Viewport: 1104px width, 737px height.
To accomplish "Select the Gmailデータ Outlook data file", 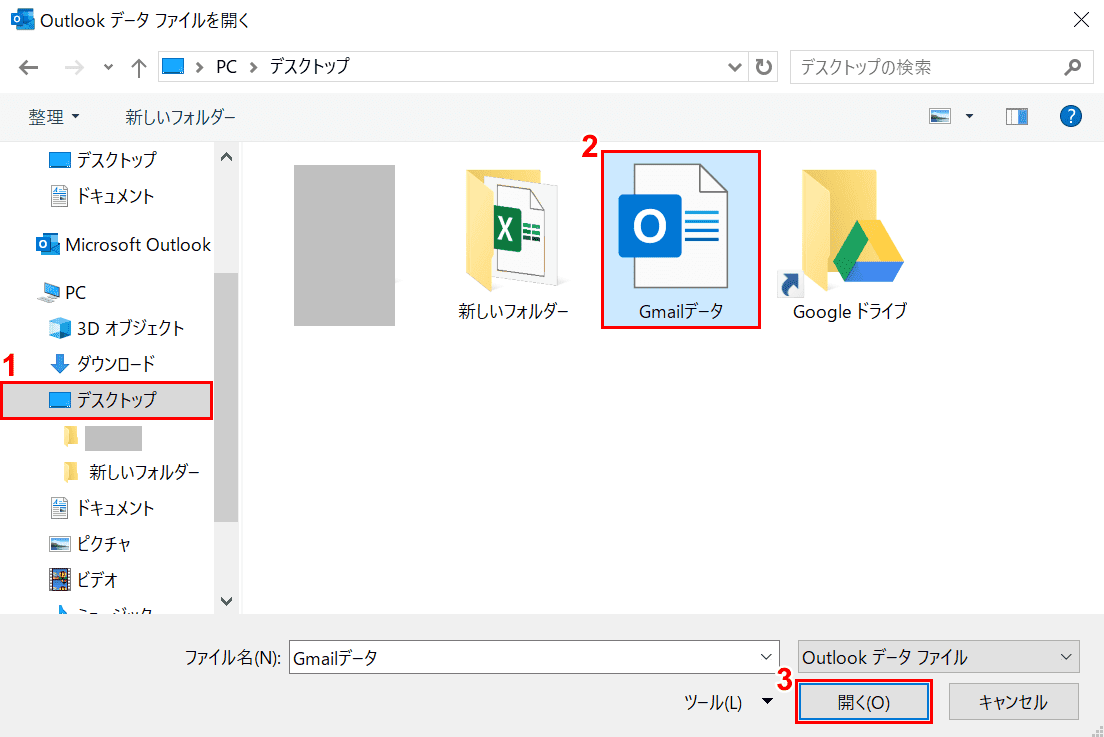I will point(681,240).
